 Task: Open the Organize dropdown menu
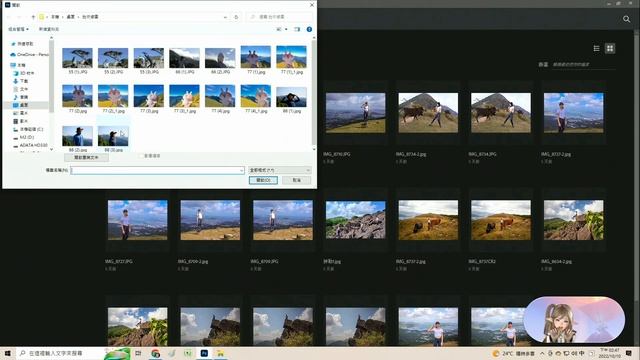18,29
